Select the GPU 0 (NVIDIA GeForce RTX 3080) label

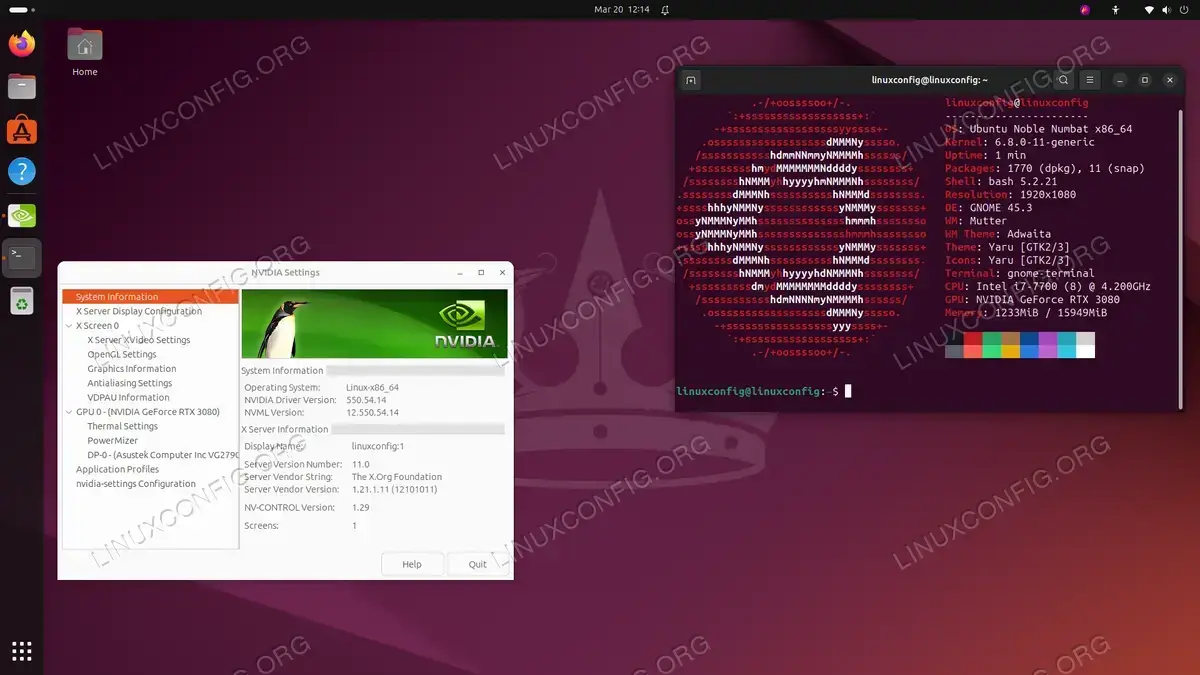(148, 412)
